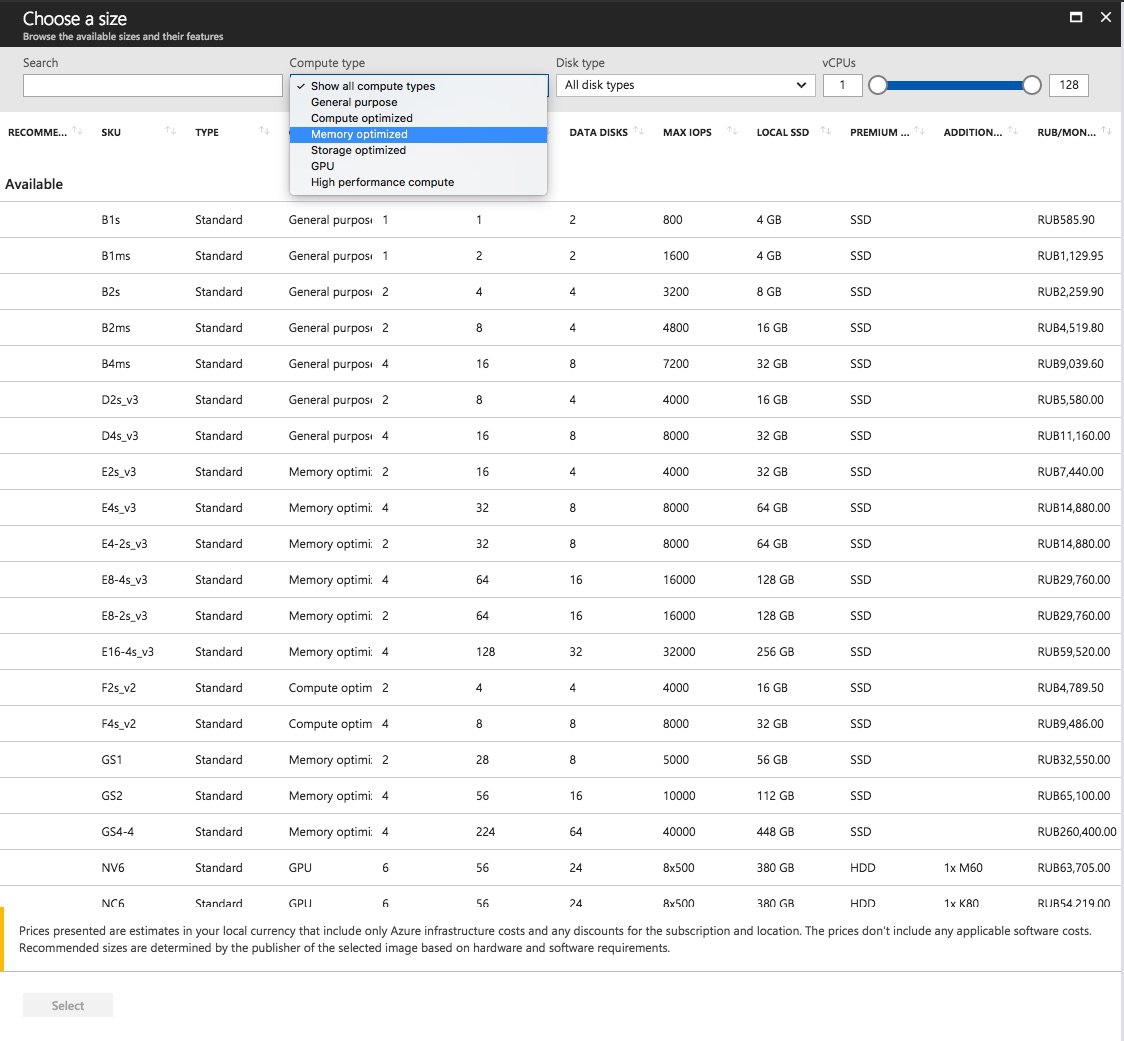Image resolution: width=1124 pixels, height=1041 pixels.
Task: Sort by Additional column arrows
Action: [x=1013, y=130]
